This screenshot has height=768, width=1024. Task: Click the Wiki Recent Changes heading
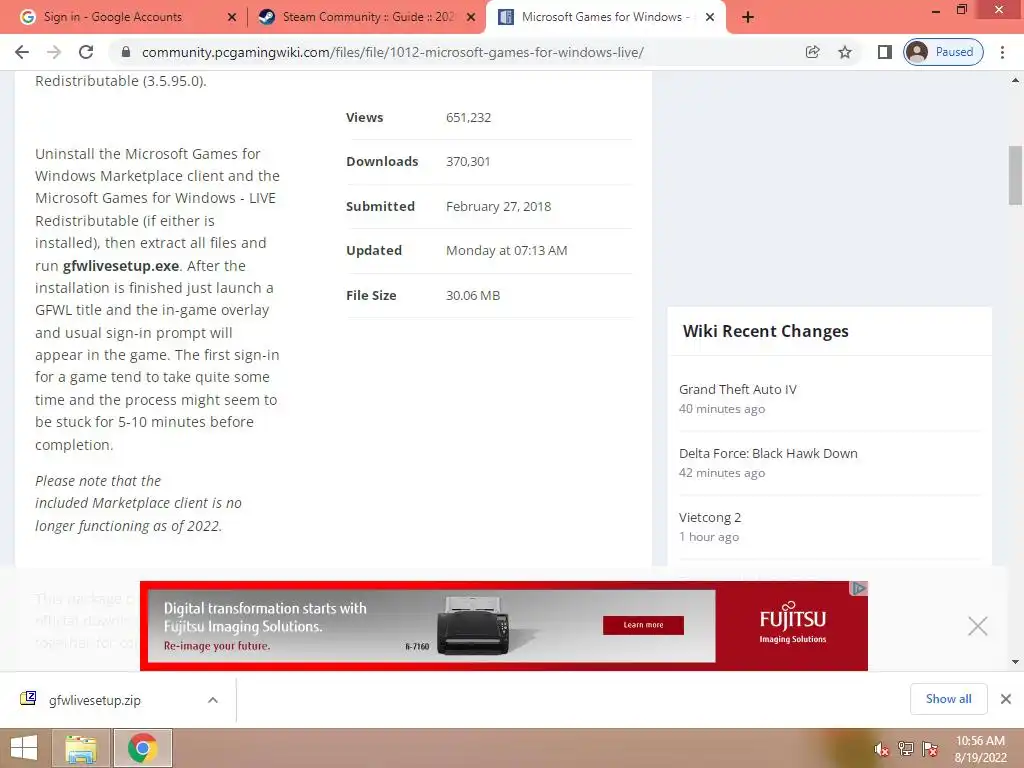click(765, 331)
